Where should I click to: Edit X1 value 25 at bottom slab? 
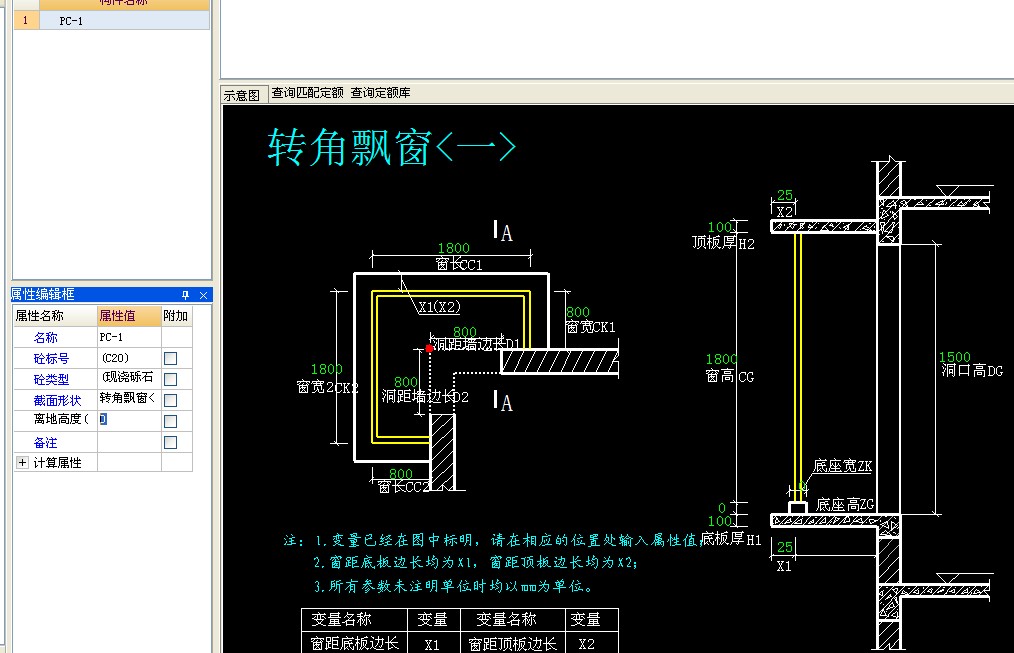tap(785, 547)
